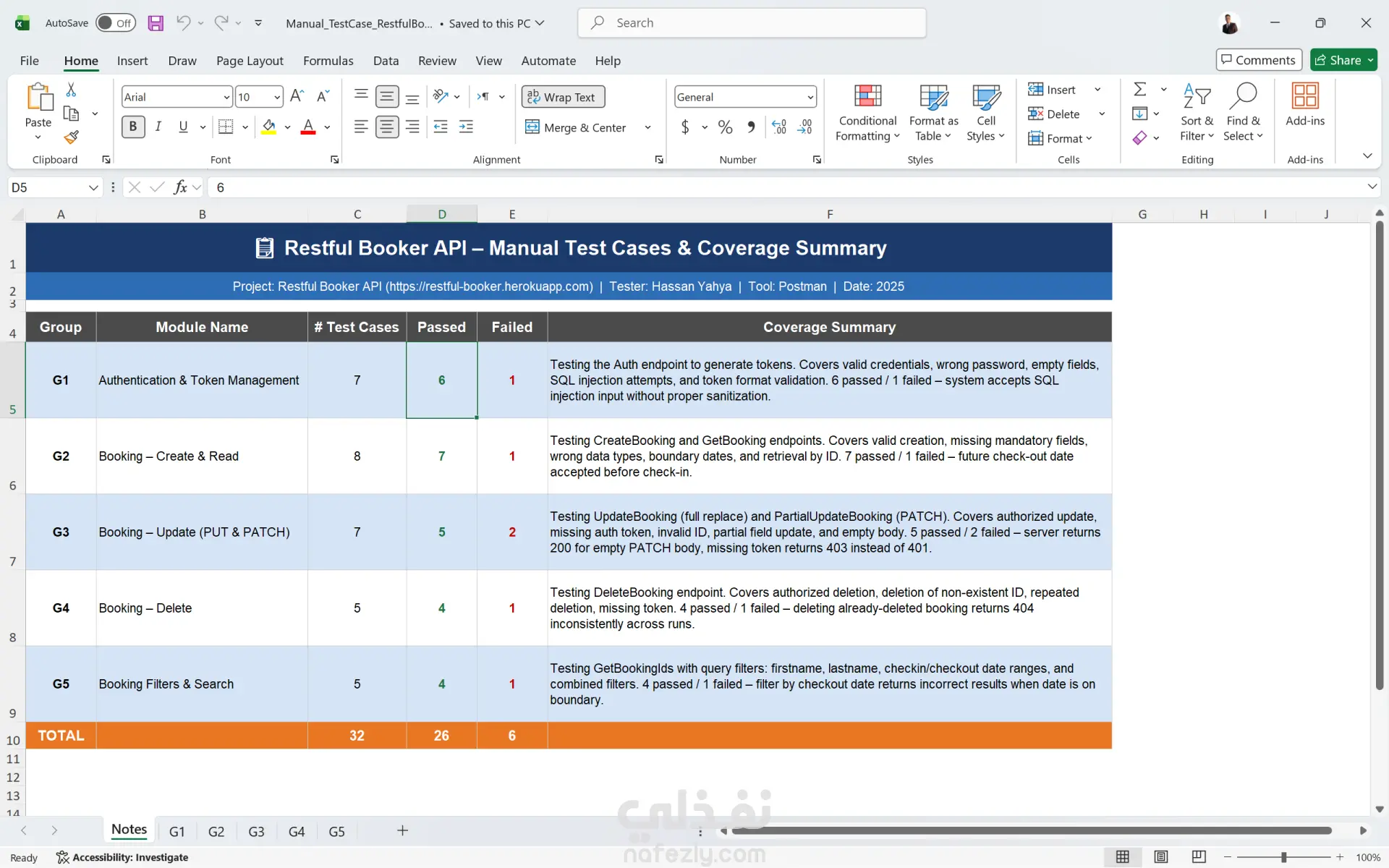Click the Percent Style icon
1389x868 pixels.
725,127
